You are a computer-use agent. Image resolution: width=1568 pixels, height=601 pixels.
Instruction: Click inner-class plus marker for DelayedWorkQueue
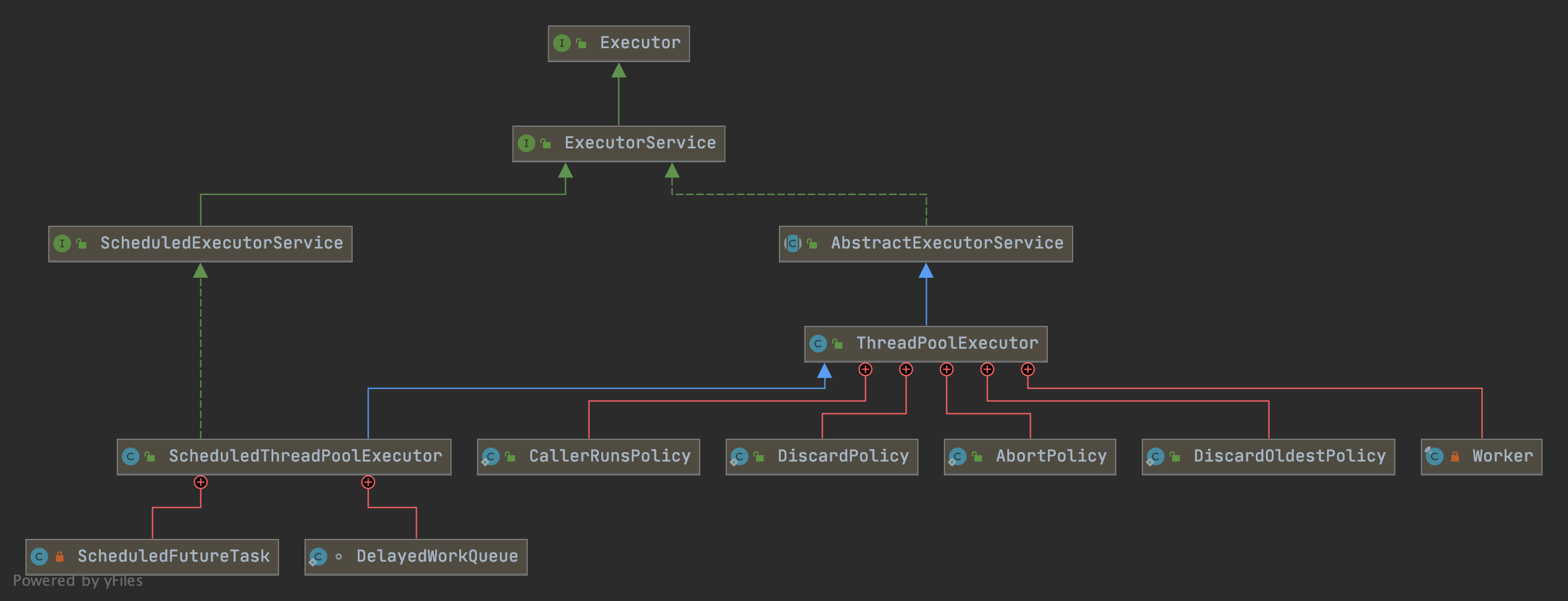[368, 482]
